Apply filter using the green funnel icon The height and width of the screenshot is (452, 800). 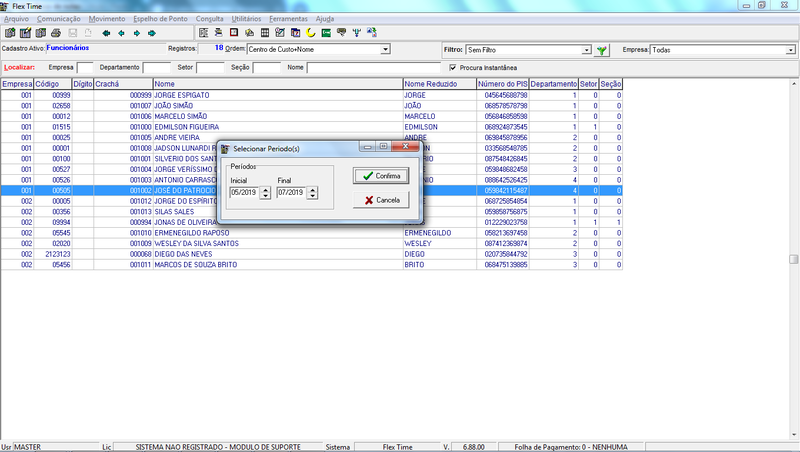point(602,50)
